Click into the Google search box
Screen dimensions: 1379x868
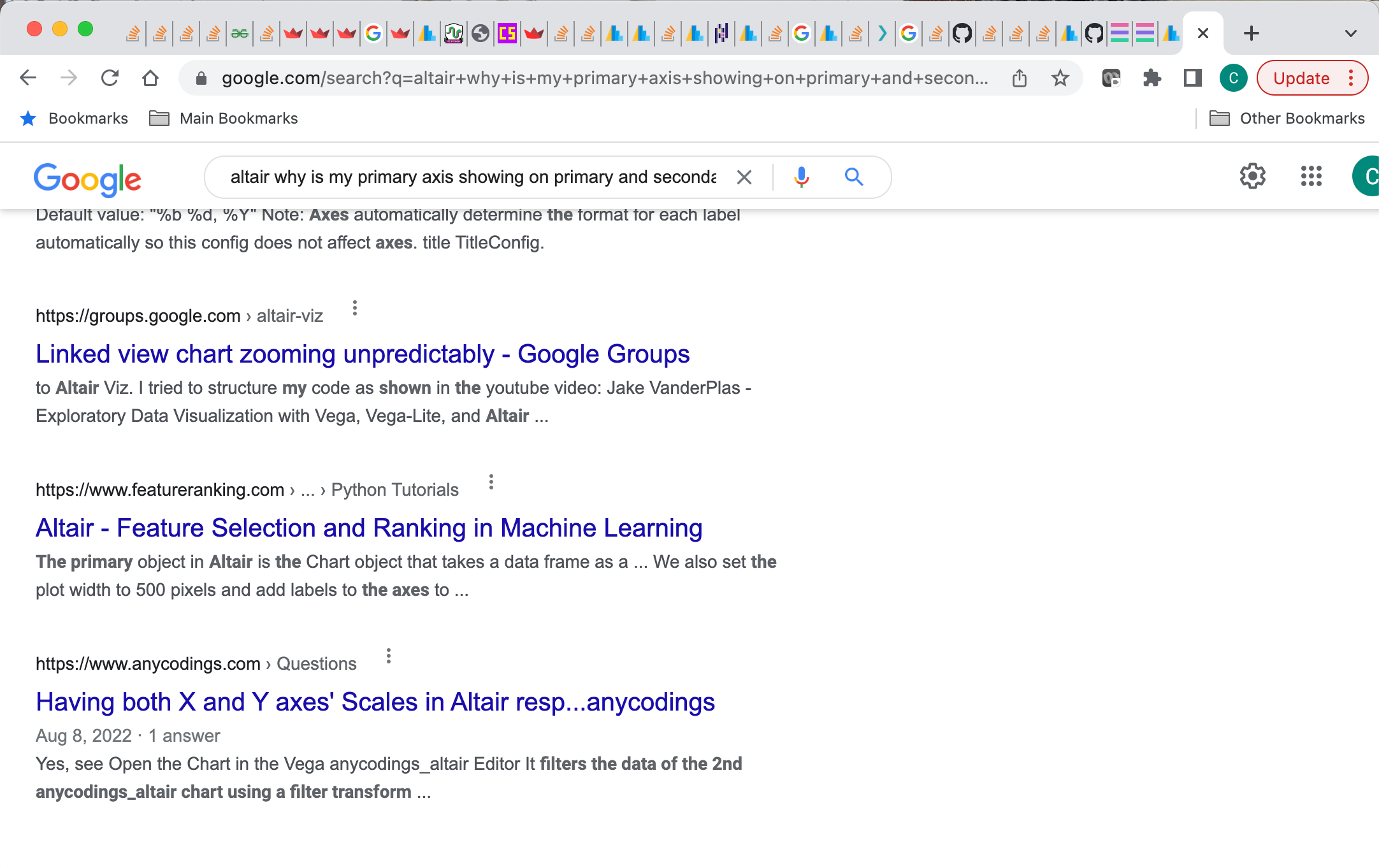(x=472, y=177)
